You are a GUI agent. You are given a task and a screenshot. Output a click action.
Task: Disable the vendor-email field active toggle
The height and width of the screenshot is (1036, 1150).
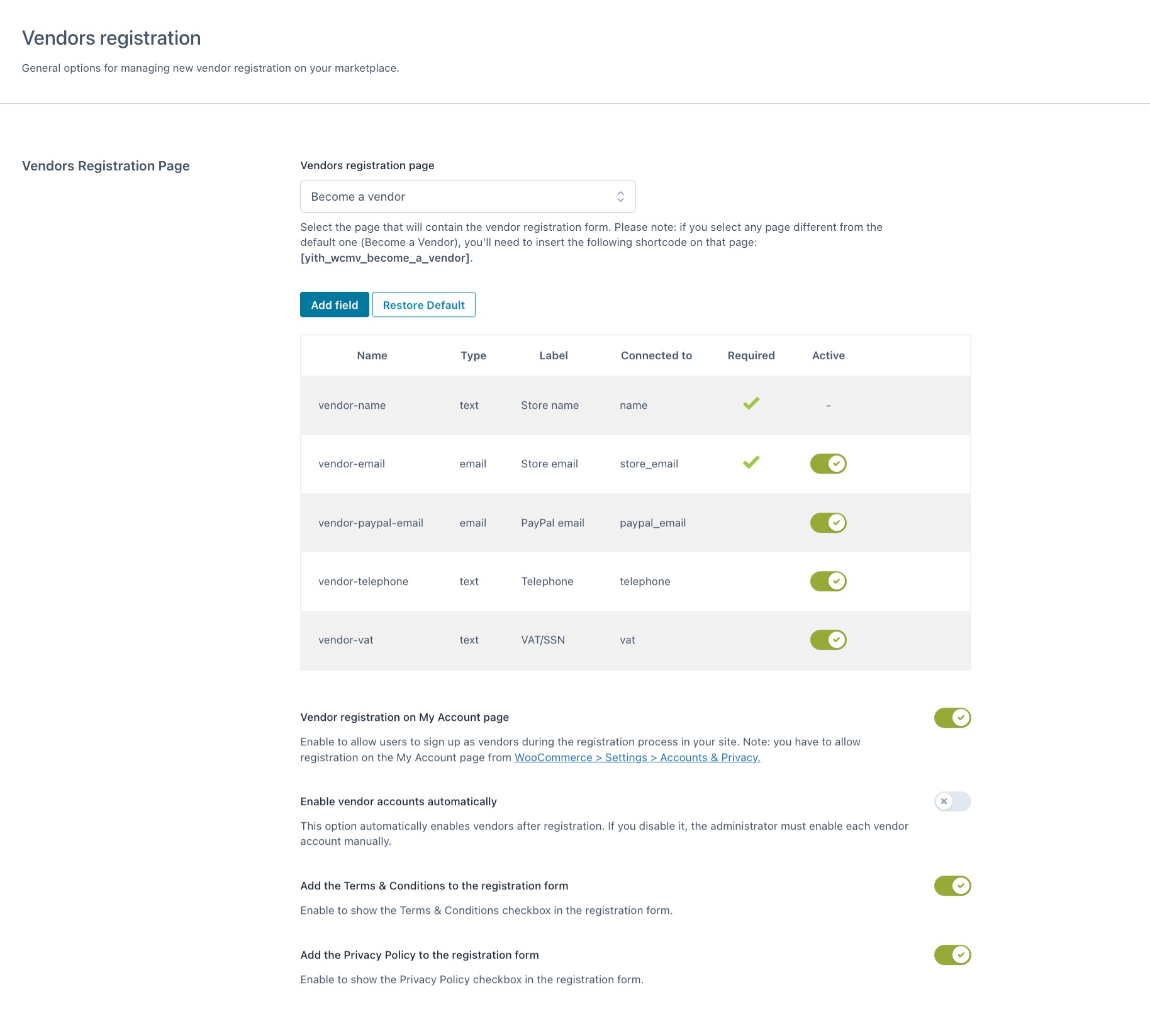[828, 464]
